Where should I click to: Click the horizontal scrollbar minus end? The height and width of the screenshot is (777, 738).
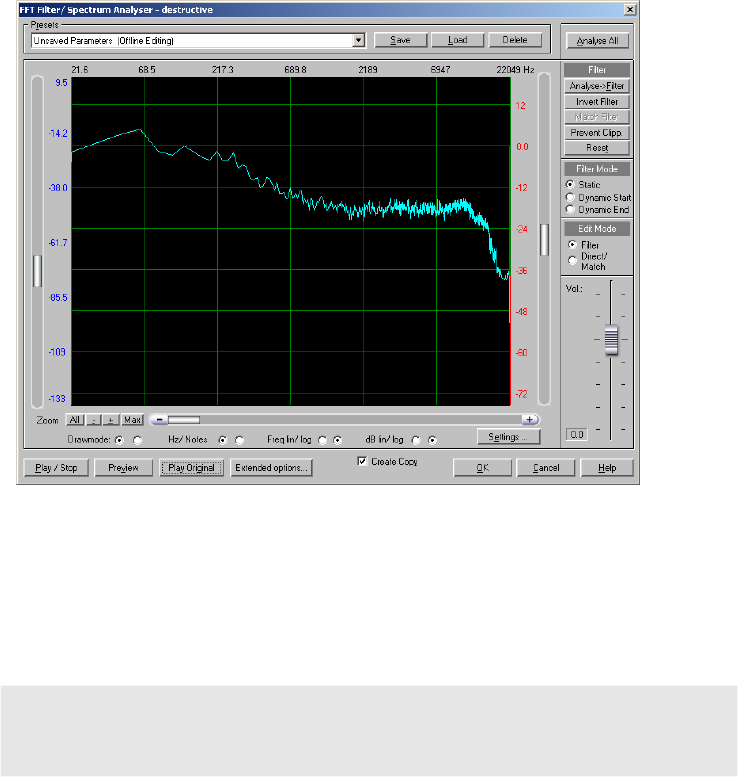[159, 420]
